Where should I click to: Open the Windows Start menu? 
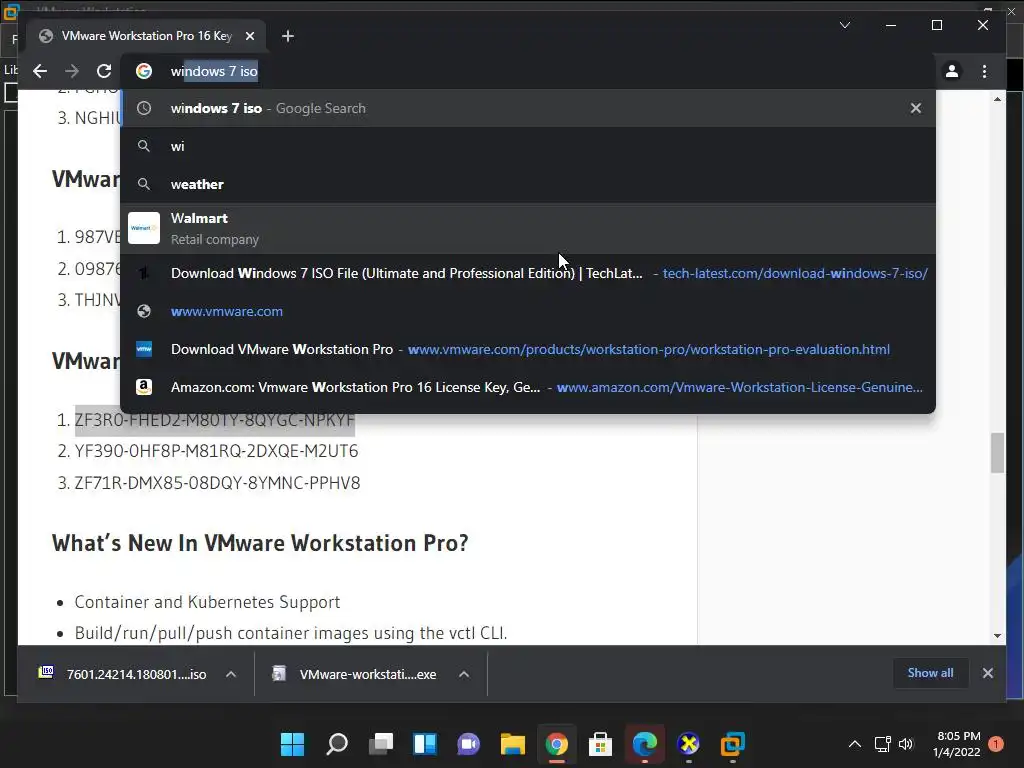[x=292, y=744]
